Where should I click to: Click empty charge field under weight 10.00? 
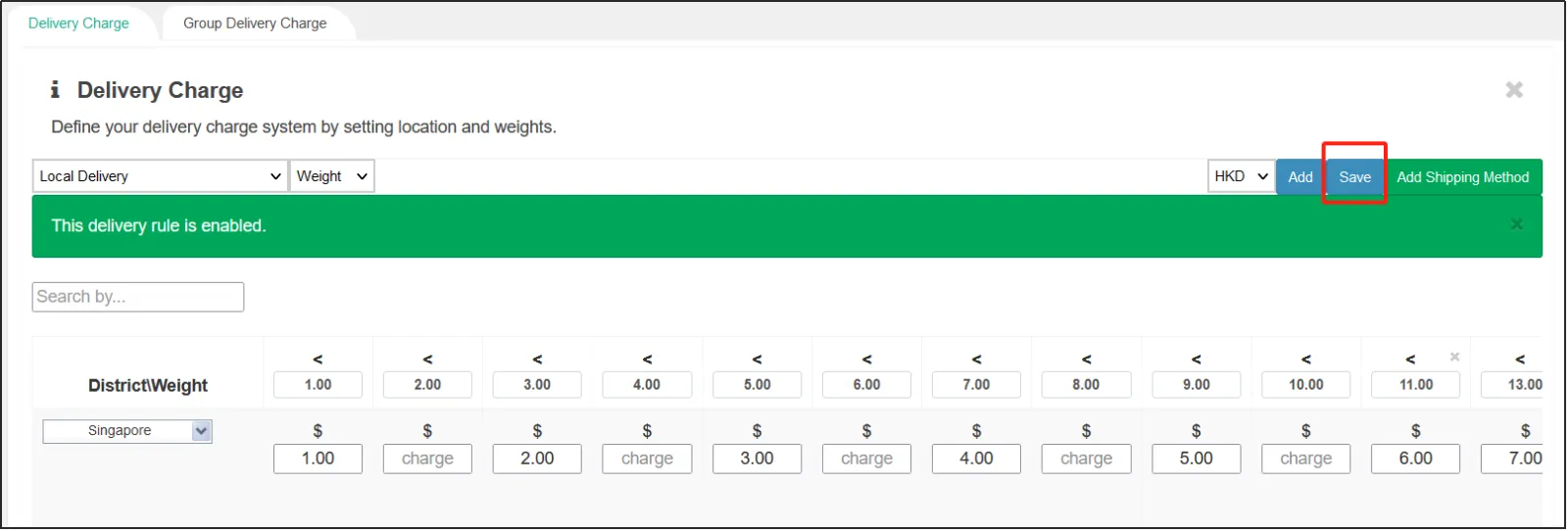click(x=1305, y=459)
